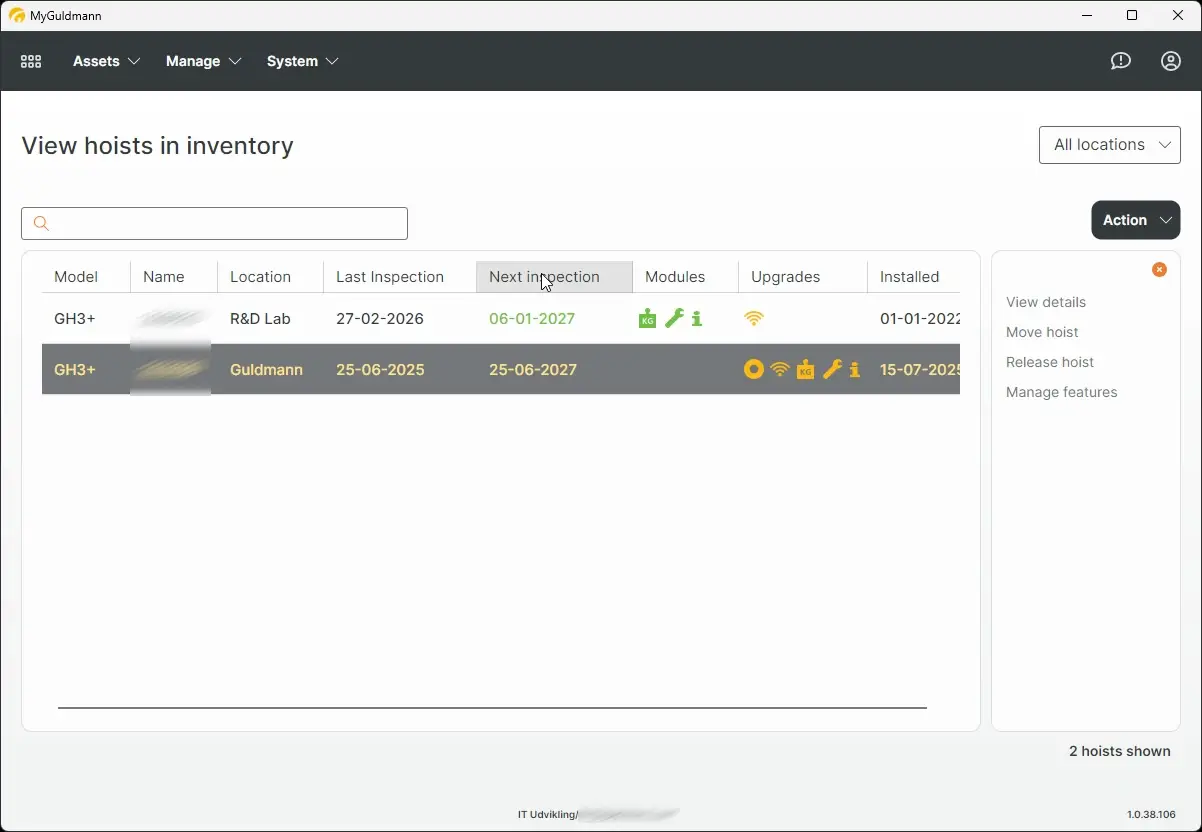
Task: Open the feedback message bubble icon
Action: click(1120, 61)
